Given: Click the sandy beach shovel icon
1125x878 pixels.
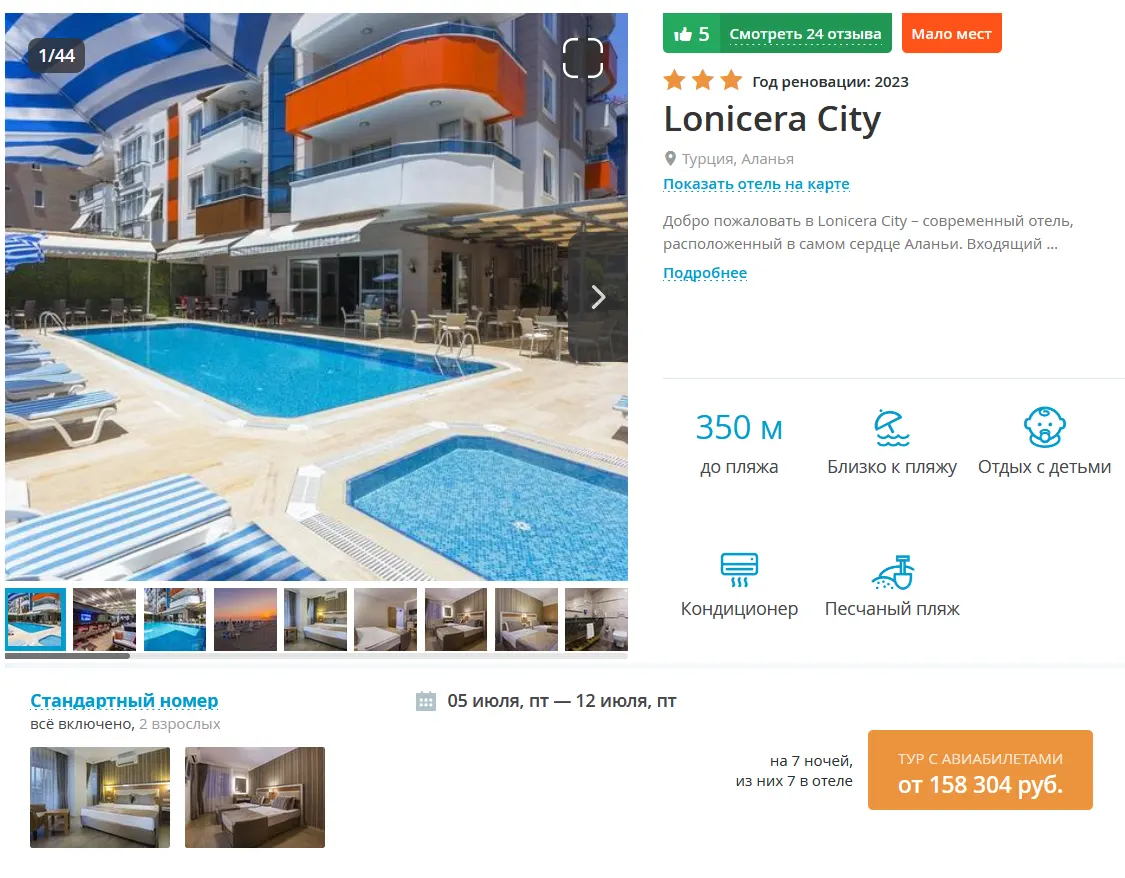Looking at the screenshot, I should [x=893, y=572].
